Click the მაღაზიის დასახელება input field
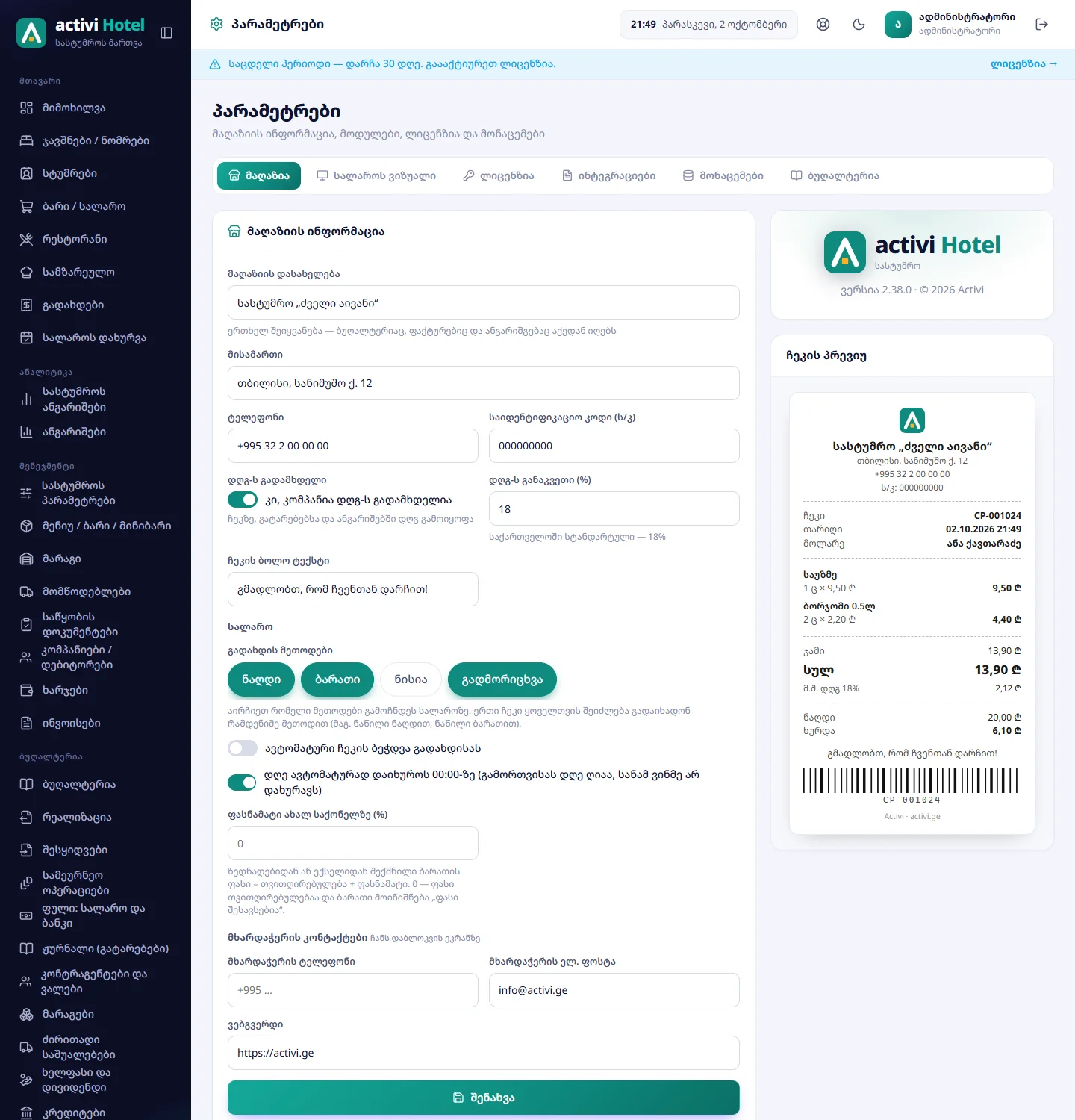Viewport: 1075px width, 1120px height. [x=484, y=302]
